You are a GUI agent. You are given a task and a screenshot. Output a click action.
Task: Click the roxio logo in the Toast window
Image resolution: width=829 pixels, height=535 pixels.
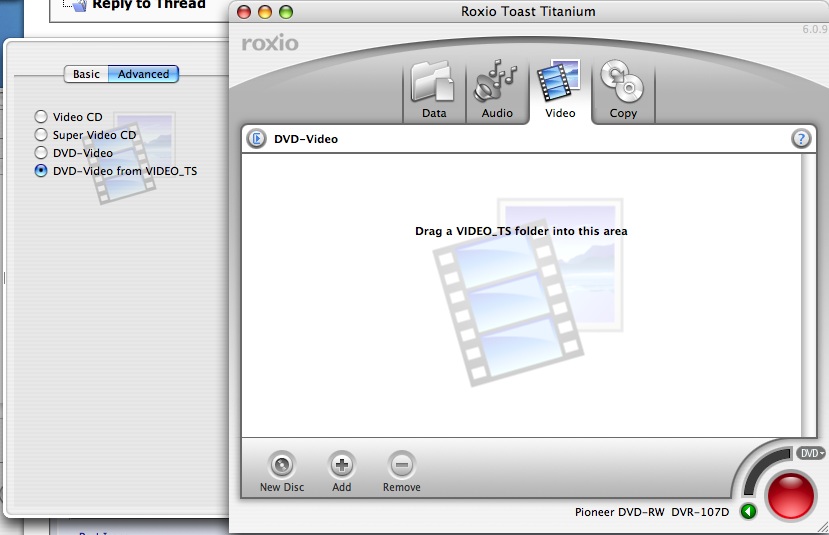270,43
